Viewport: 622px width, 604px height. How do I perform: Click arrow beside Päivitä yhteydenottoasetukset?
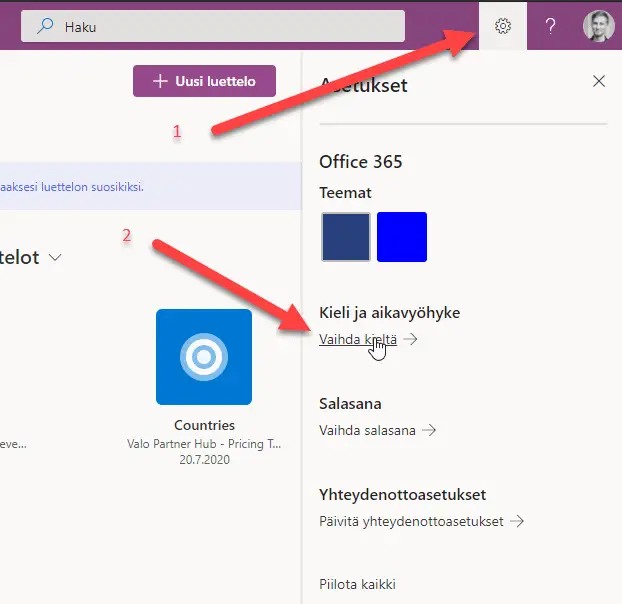(x=517, y=522)
